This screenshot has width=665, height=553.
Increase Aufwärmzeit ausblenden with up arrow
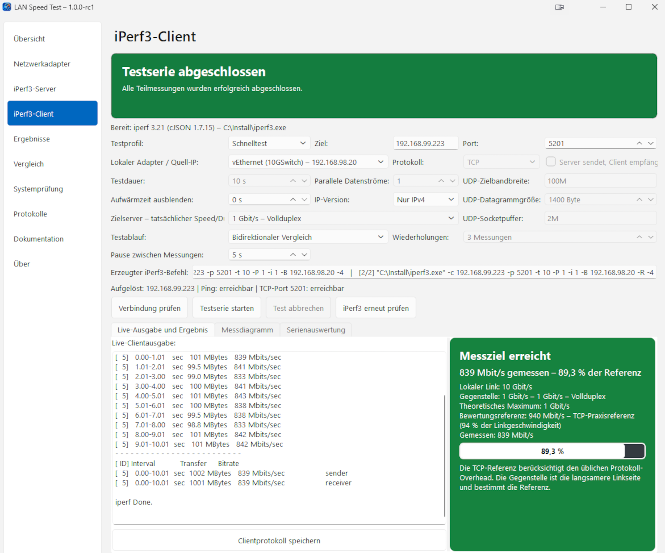(293, 199)
